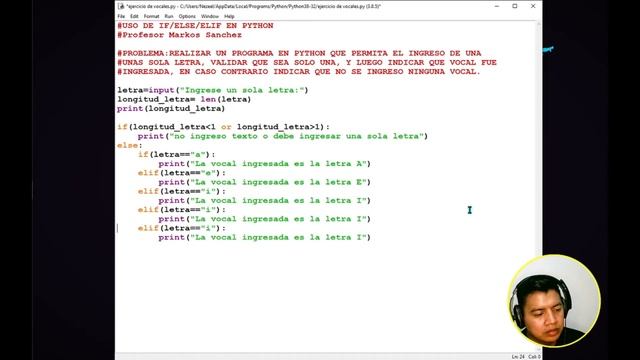This screenshot has width=640, height=360.
Task: Maximize the IDLE editor window
Action: [515, 6]
